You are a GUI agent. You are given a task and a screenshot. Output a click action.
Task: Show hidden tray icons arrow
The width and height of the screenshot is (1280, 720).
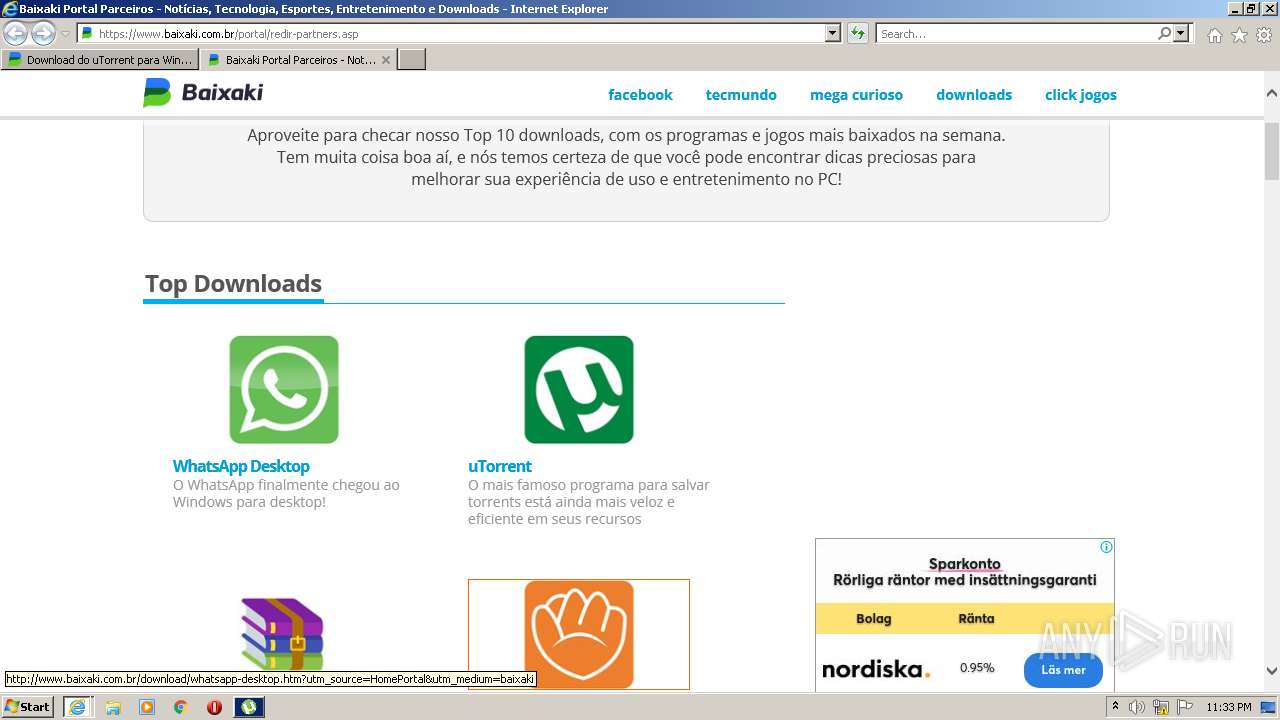[1115, 707]
